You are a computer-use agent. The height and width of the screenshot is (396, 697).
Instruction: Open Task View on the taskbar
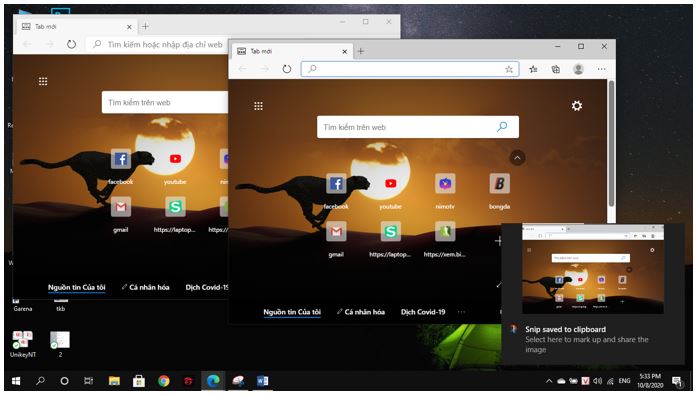(88, 381)
